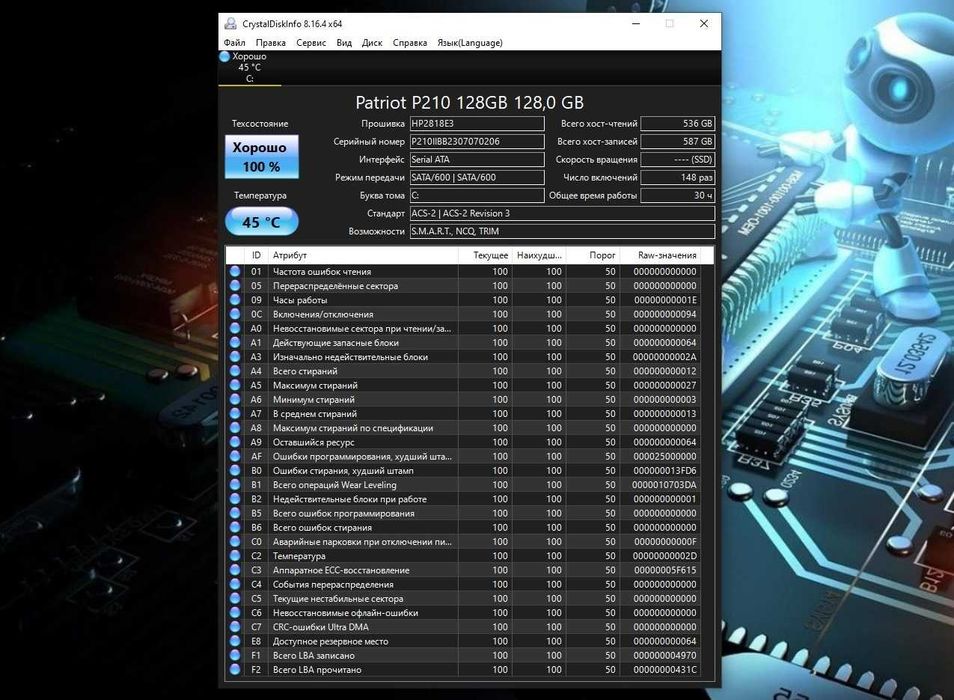This screenshot has width=954, height=700.
Task: Select the row События перераспределения
Action: [463, 584]
